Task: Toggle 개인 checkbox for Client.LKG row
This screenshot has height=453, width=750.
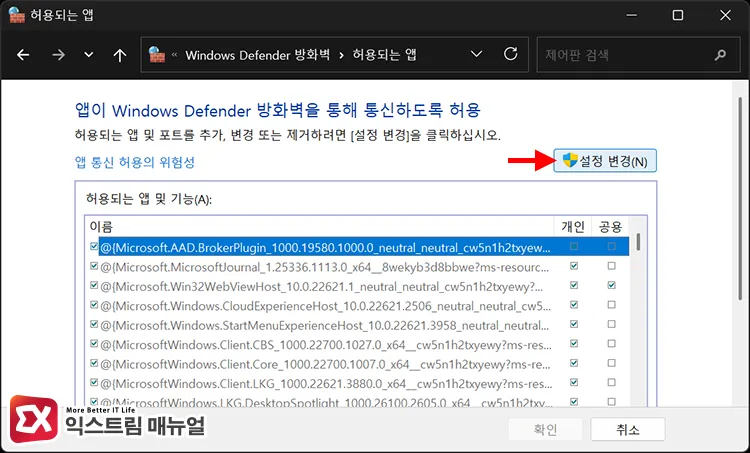Action: [574, 383]
